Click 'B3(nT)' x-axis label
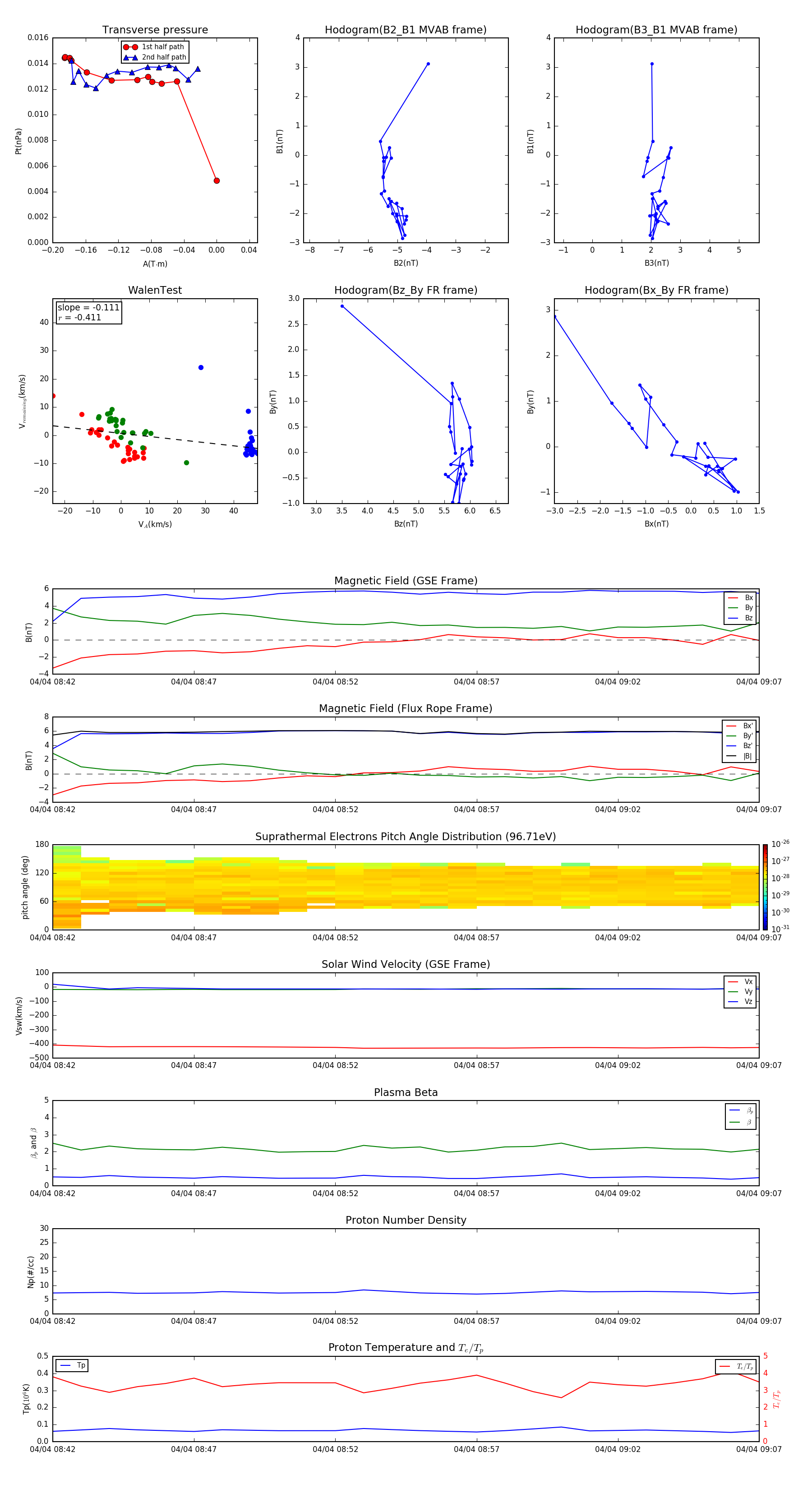 point(656,263)
